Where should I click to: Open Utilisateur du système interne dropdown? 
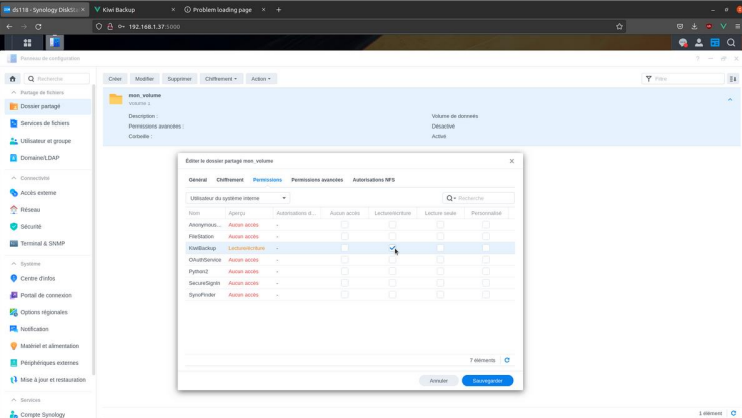tap(238, 198)
